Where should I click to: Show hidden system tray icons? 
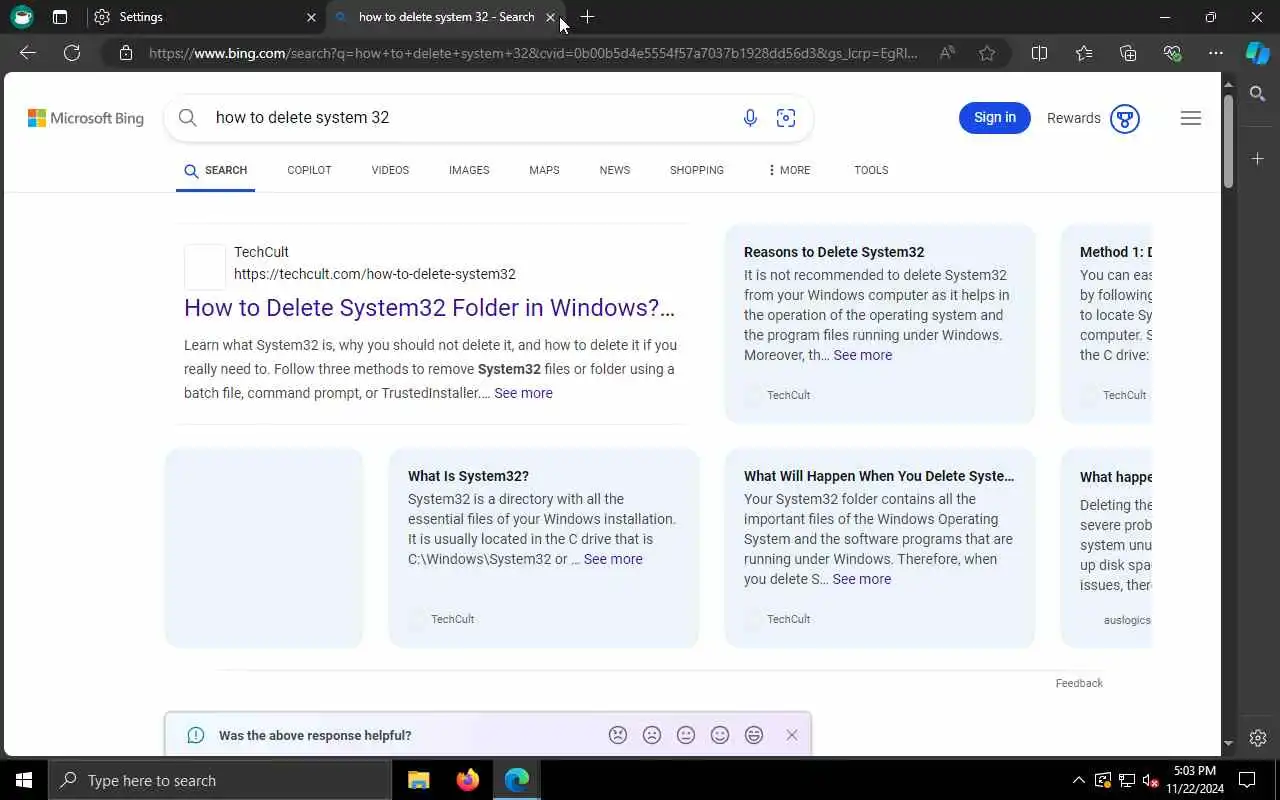(1078, 780)
